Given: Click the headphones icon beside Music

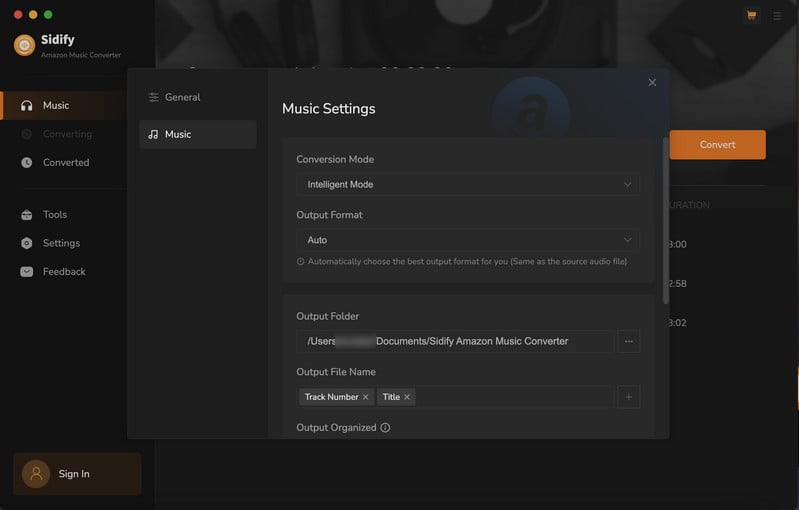Looking at the screenshot, I should click(x=26, y=105).
